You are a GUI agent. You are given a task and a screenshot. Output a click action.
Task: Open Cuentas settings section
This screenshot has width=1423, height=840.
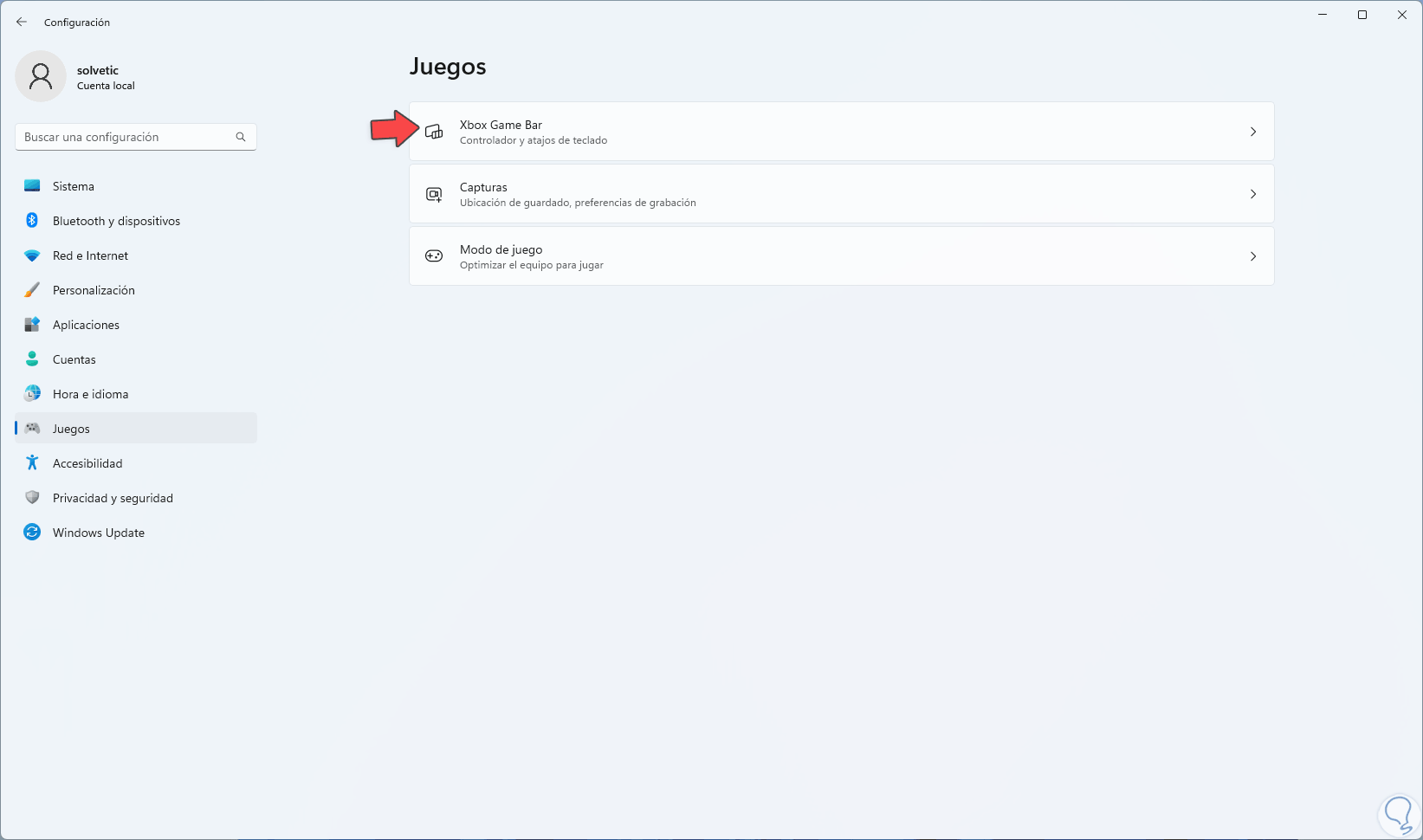pyautogui.click(x=74, y=359)
